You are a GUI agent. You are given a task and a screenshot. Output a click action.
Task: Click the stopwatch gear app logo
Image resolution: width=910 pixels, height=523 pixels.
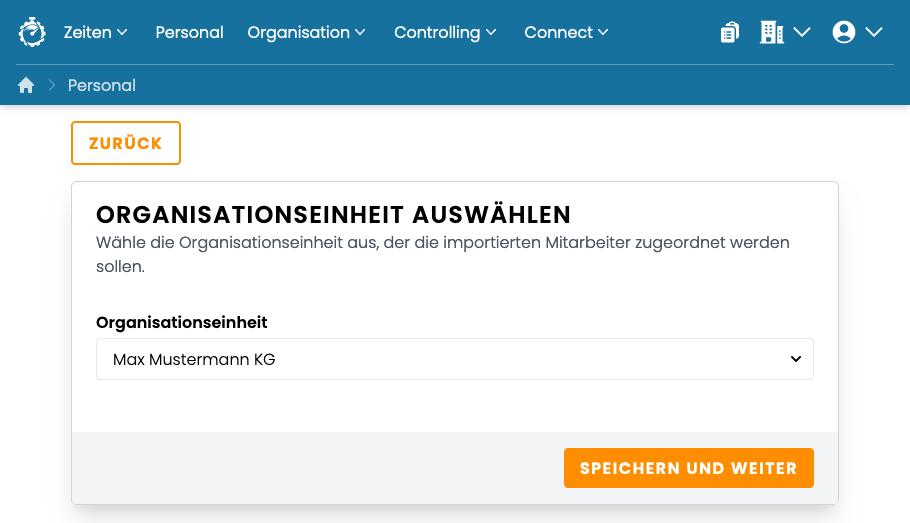click(x=32, y=32)
